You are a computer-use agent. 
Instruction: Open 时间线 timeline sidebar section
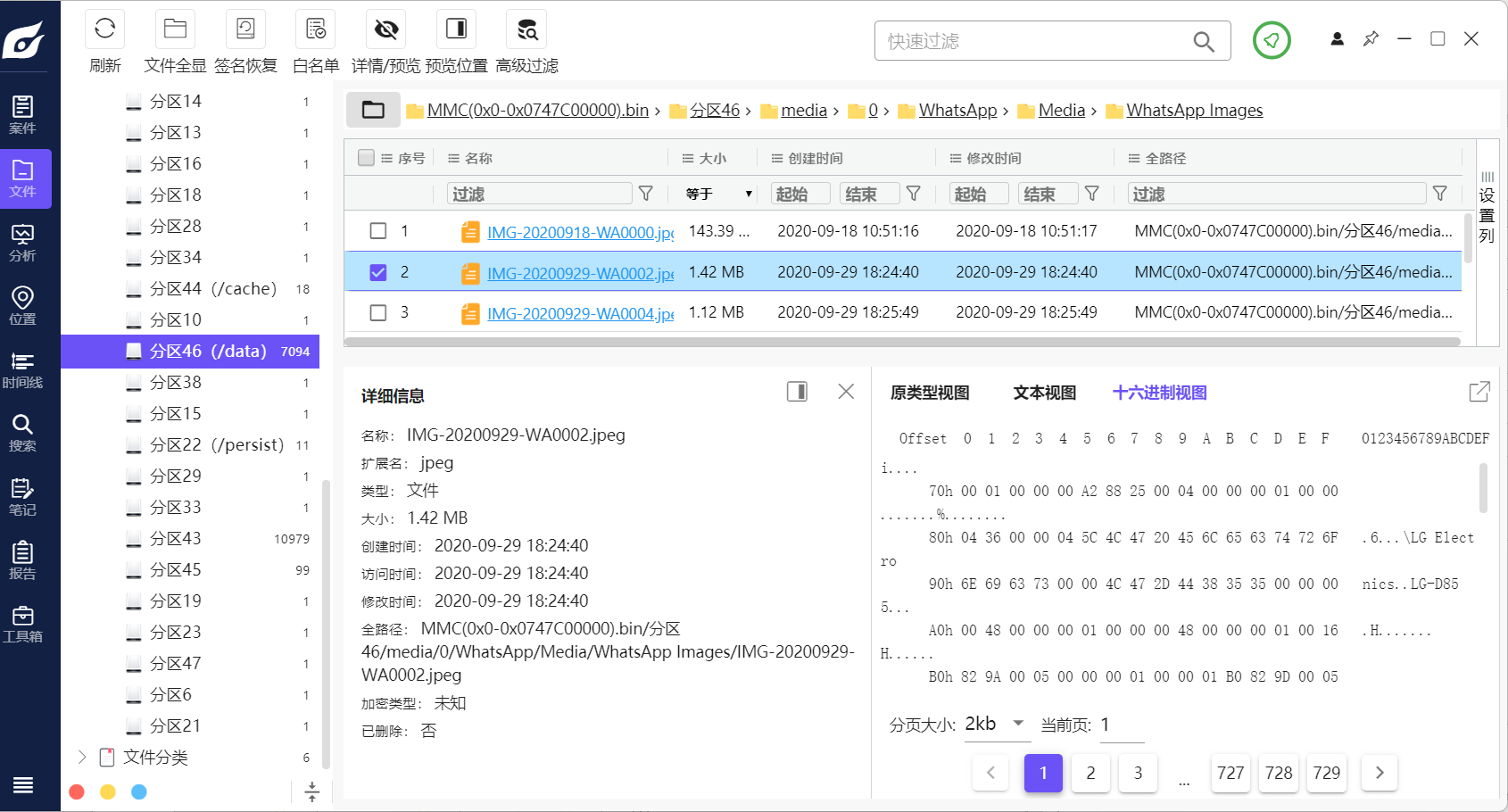coord(22,370)
